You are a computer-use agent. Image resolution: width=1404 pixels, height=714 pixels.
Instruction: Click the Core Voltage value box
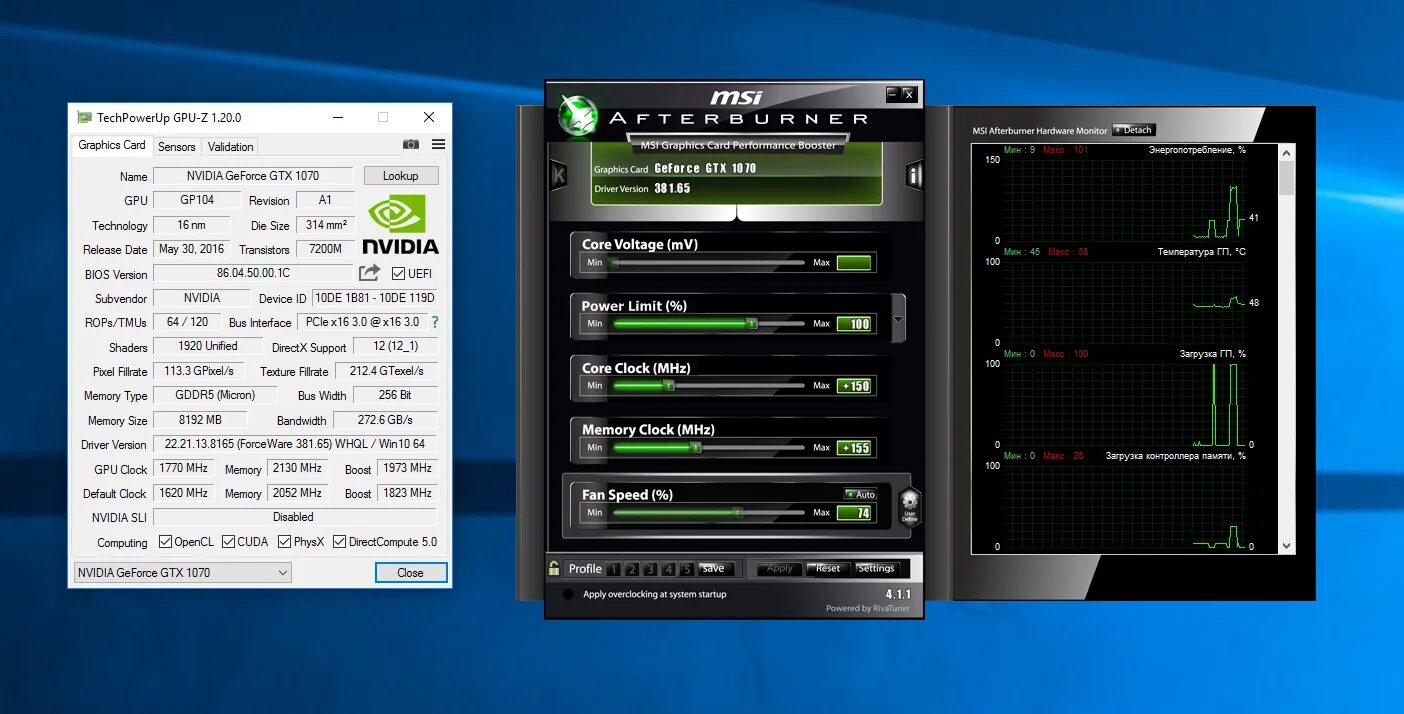854,263
